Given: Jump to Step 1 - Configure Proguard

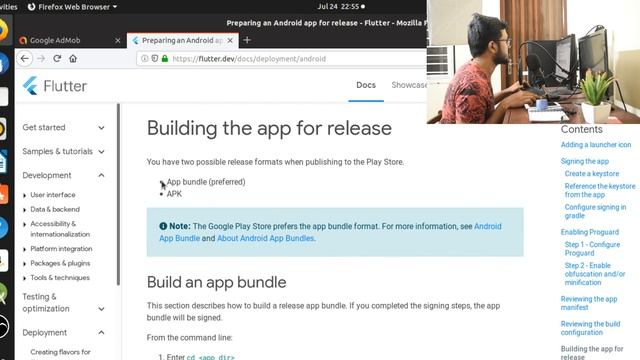Looking at the screenshot, I should tap(592, 249).
